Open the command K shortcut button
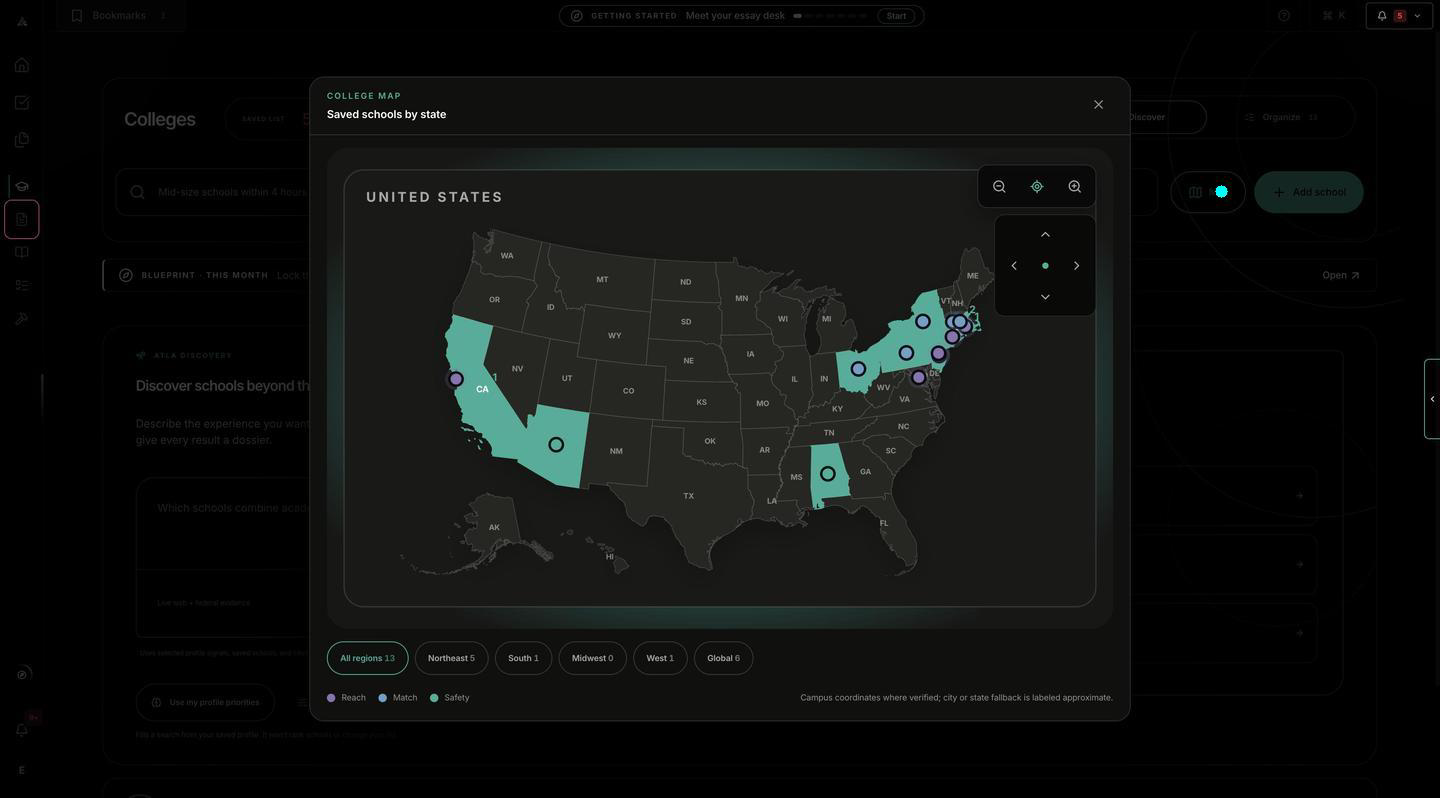Image resolution: width=1440 pixels, height=798 pixels. tap(1334, 15)
